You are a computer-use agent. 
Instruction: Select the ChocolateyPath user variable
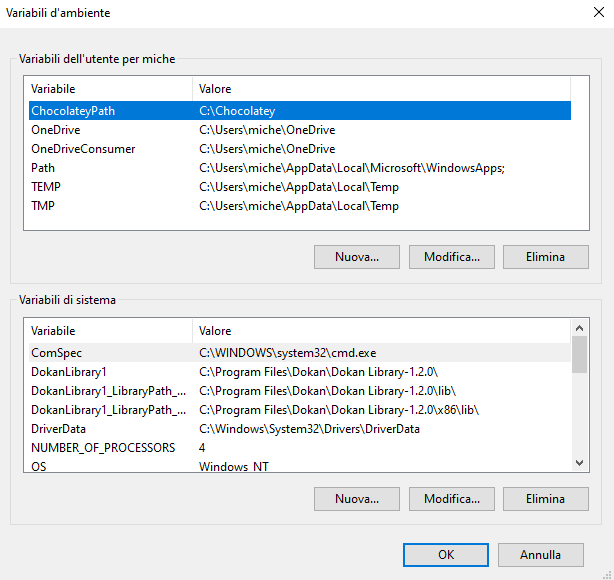point(300,111)
